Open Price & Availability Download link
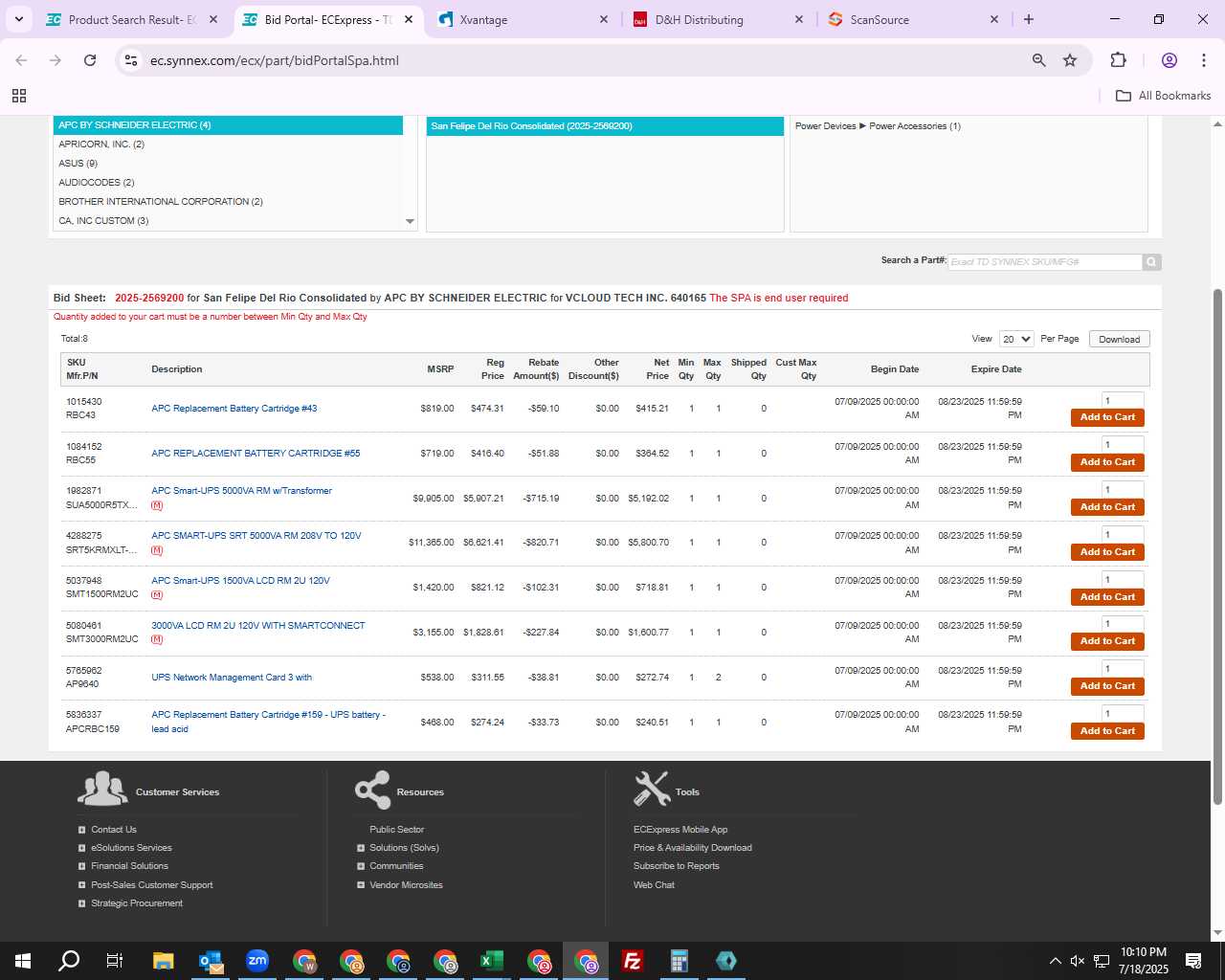 [693, 848]
